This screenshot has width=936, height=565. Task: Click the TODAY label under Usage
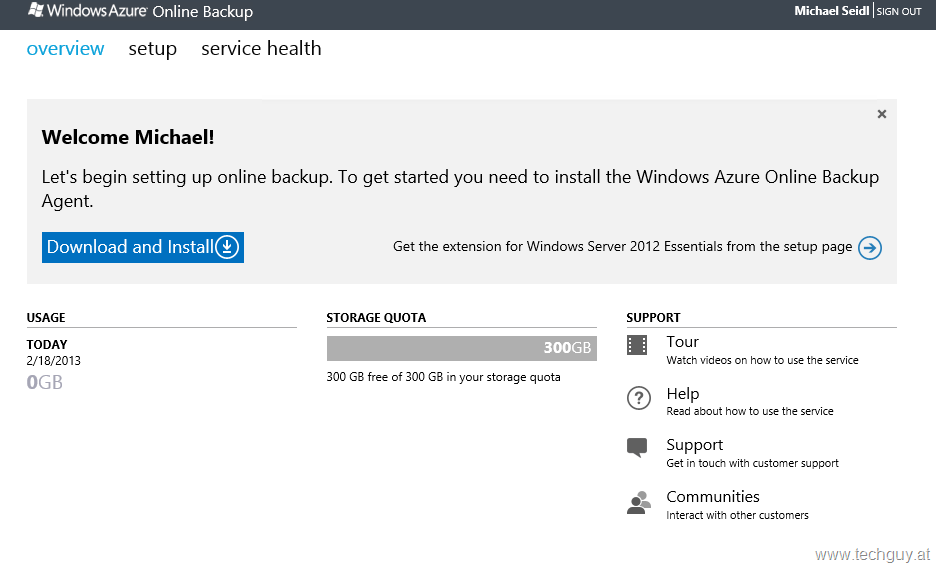point(47,345)
